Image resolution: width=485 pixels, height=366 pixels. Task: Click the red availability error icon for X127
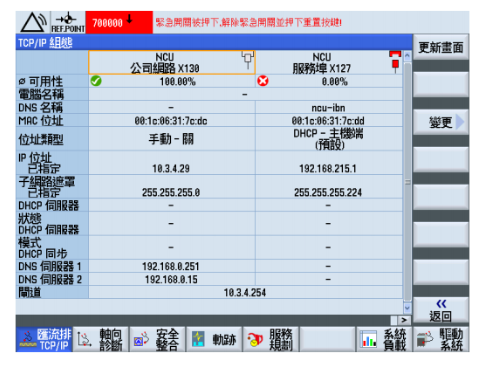click(x=263, y=81)
